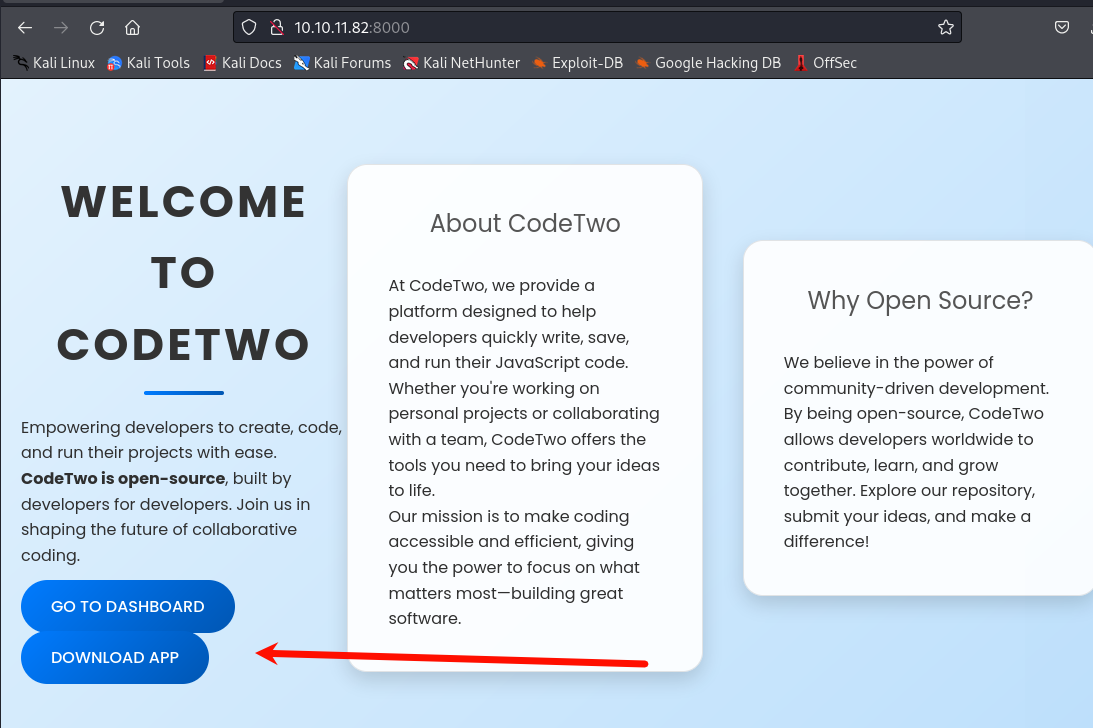The height and width of the screenshot is (728, 1093).
Task: Open the Kali Tools bookmark
Action: pyautogui.click(x=148, y=63)
